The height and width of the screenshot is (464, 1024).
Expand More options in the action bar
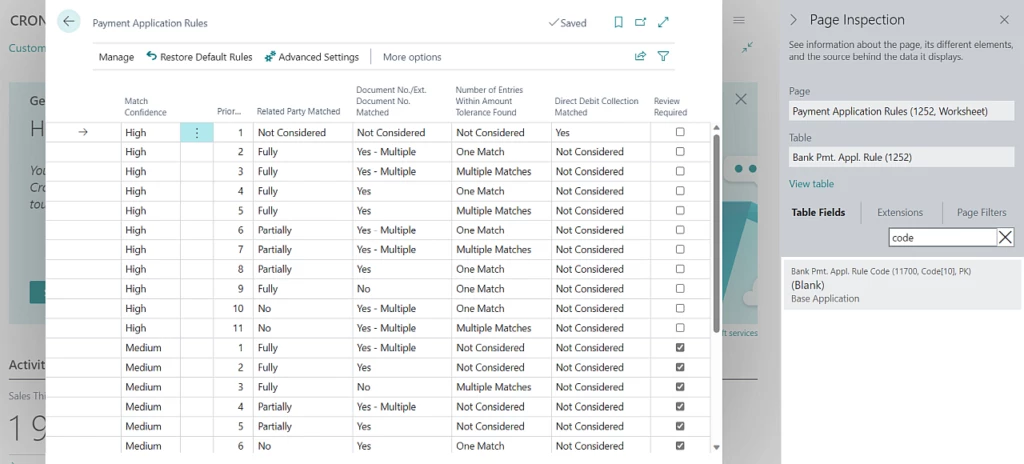411,57
